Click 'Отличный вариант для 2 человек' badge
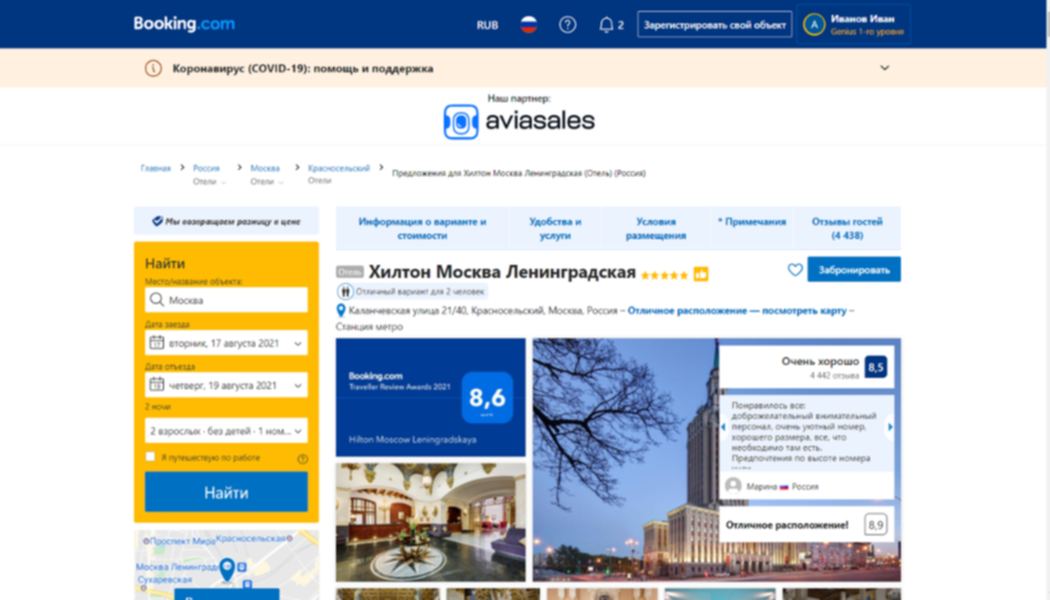 [x=412, y=291]
